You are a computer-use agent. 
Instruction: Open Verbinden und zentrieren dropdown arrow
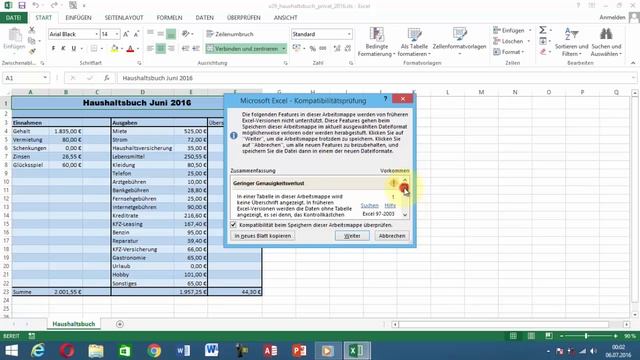284,49
